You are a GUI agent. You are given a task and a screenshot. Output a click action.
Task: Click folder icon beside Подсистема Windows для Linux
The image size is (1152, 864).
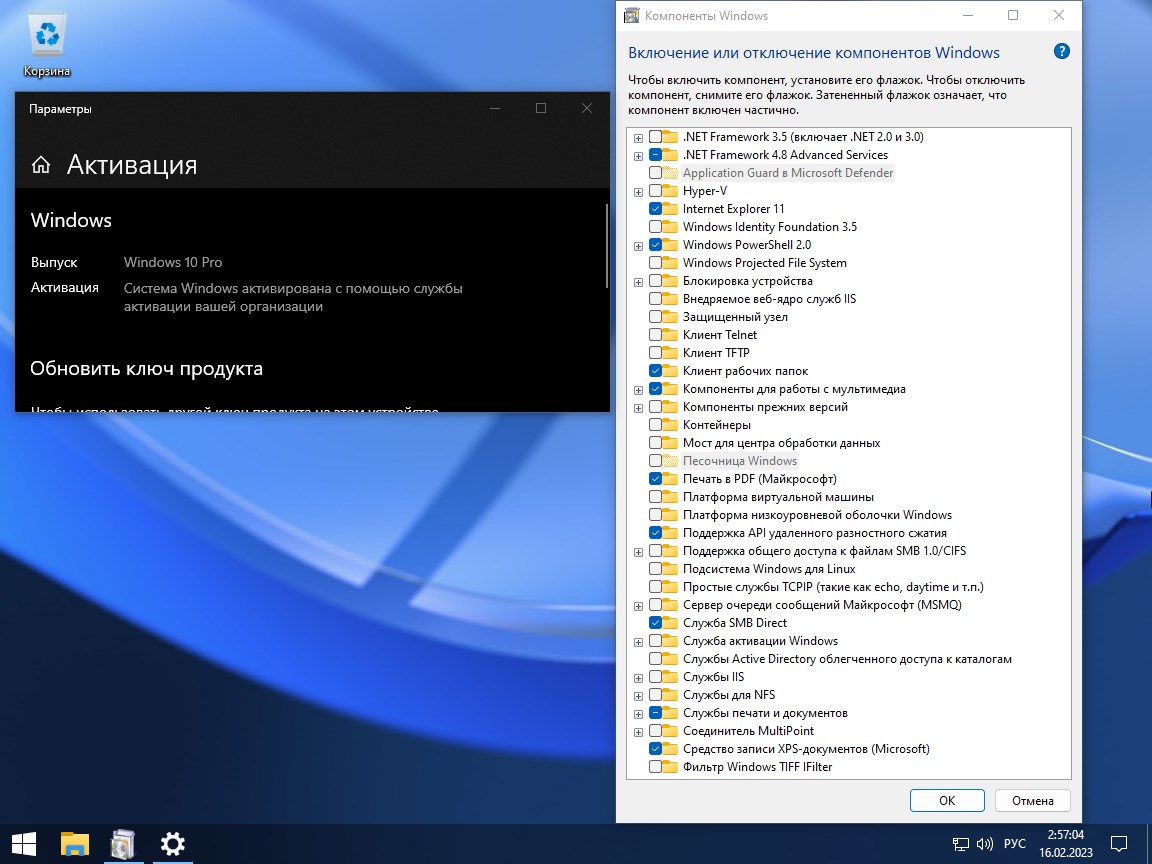point(670,569)
